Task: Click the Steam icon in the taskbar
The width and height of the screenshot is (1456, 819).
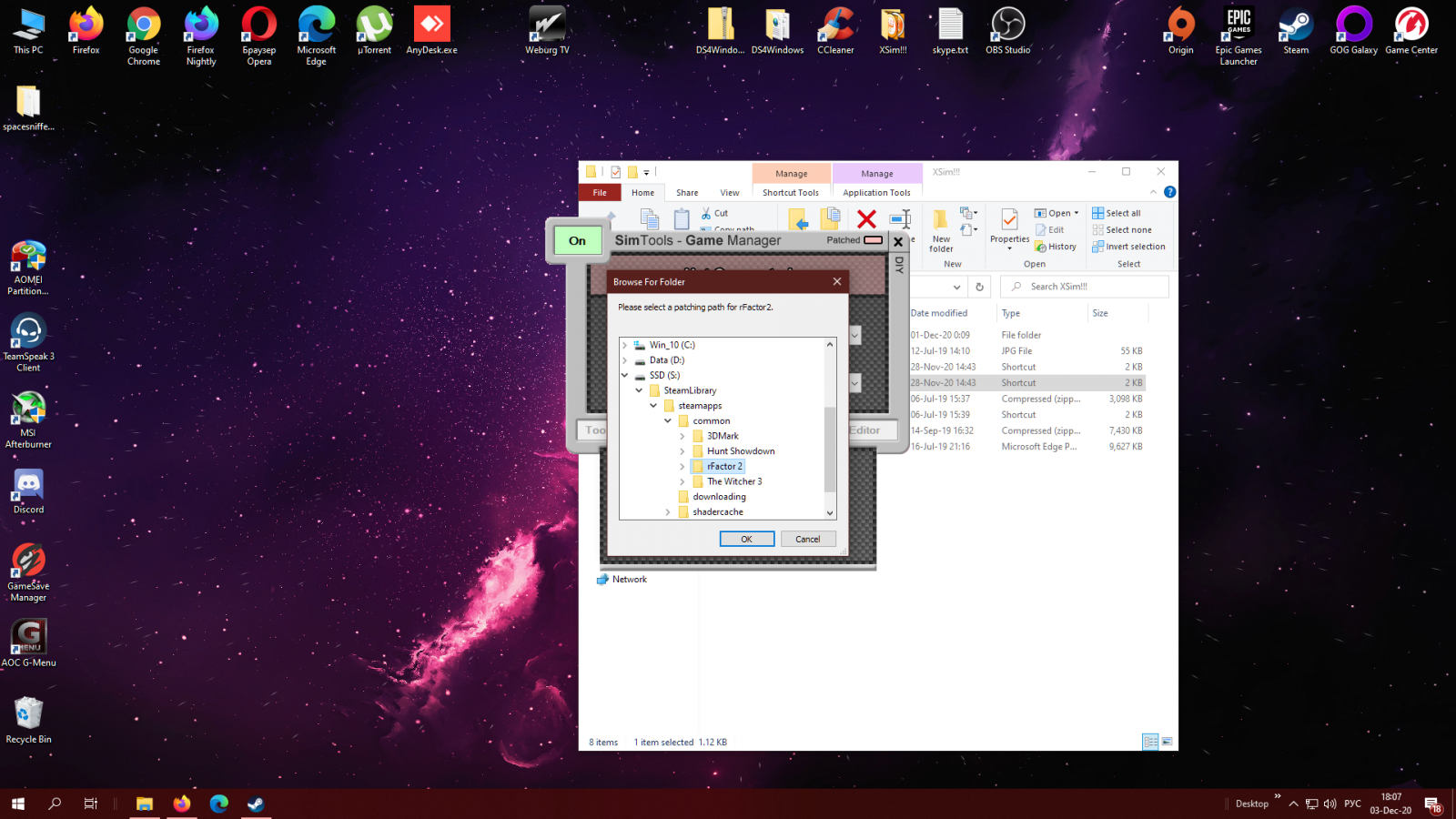Action: point(256,804)
